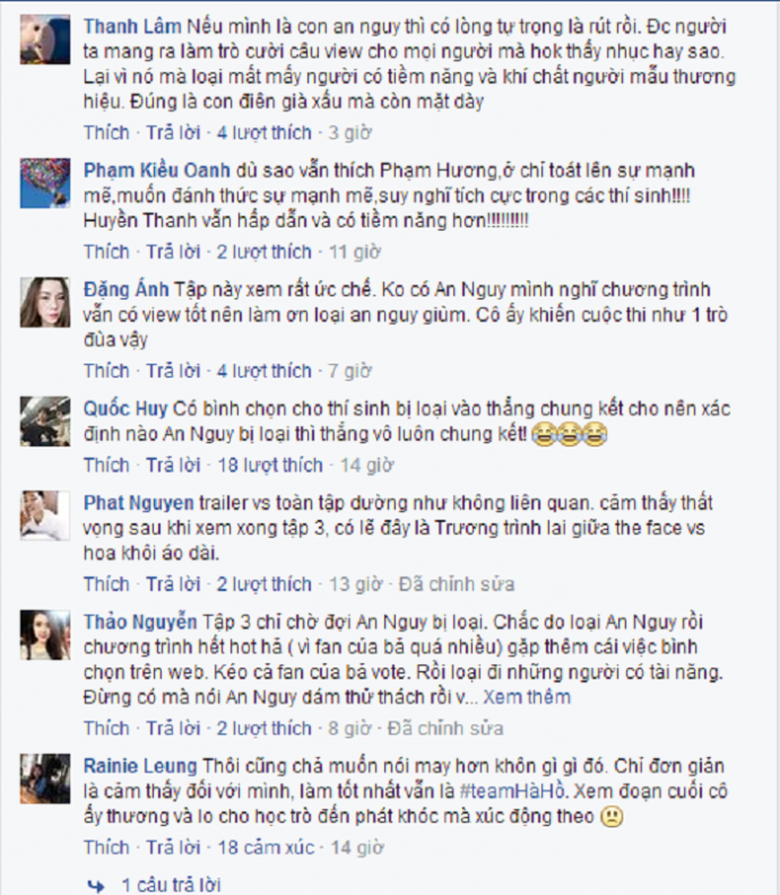Like Thanh Lâm's comment with Thích
Screen dimensions: 780x895
pos(107,132)
